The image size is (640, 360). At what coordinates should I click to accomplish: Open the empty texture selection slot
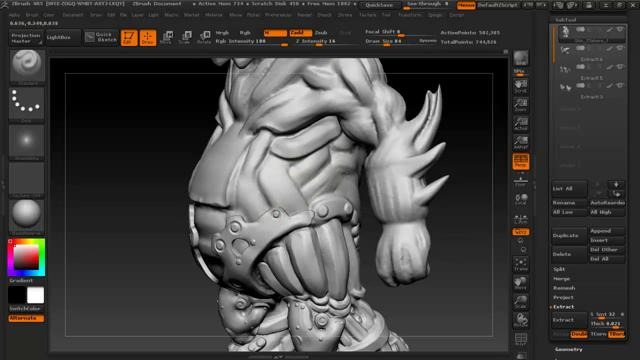pyautogui.click(x=27, y=179)
